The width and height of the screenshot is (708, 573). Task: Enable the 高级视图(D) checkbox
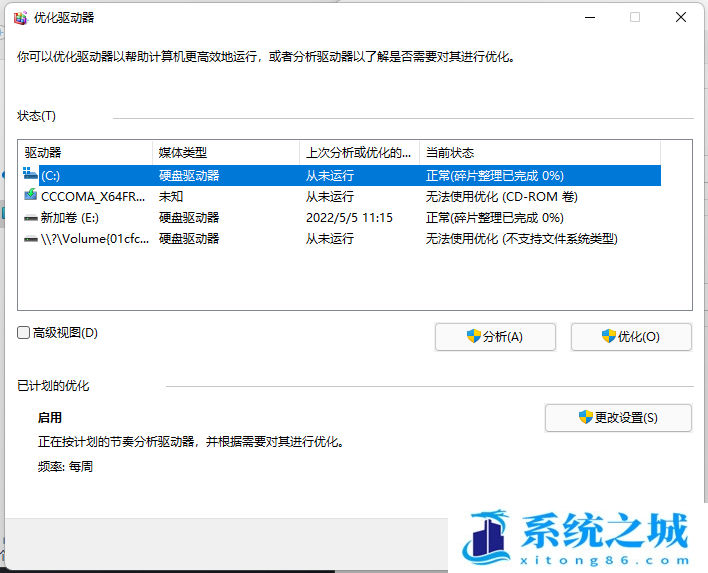[x=24, y=333]
